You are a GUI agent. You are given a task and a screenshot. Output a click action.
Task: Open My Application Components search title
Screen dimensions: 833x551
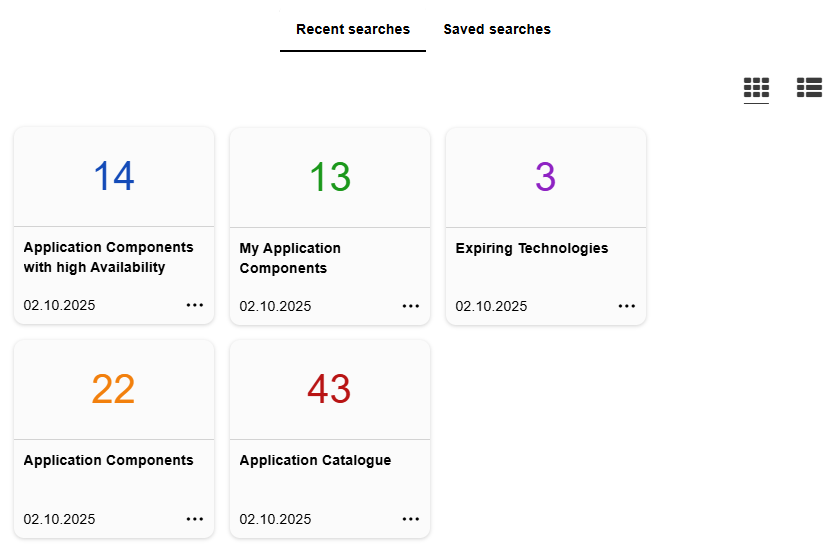290,258
